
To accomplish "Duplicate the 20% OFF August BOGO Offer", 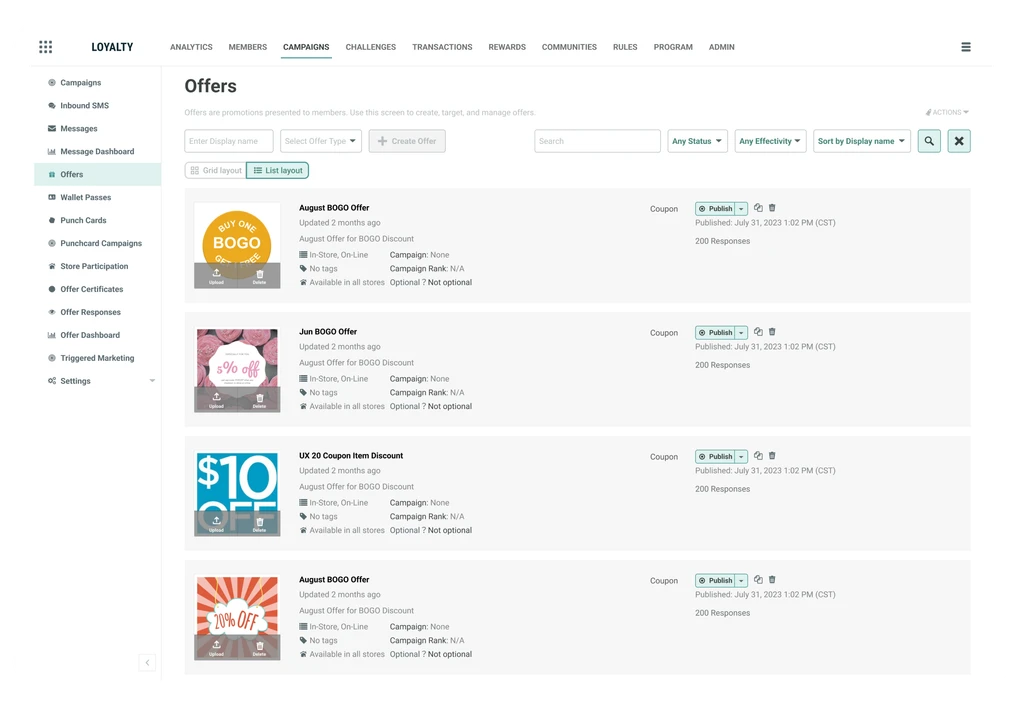I will click(758, 580).
